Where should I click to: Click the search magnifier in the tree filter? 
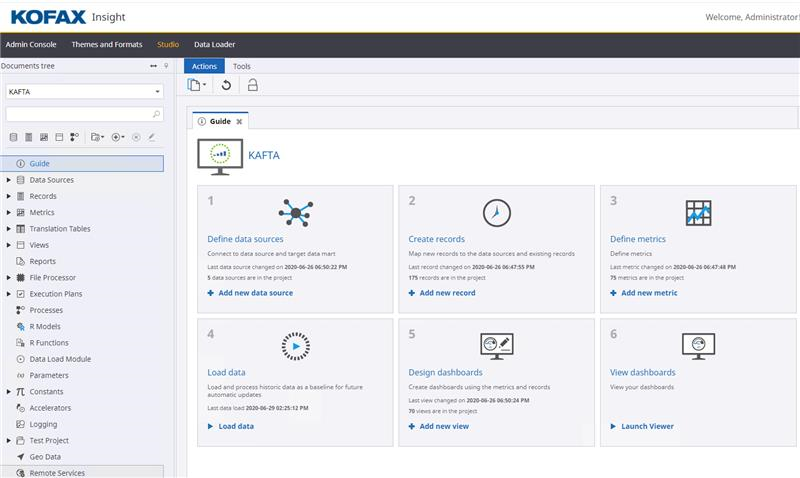(156, 115)
